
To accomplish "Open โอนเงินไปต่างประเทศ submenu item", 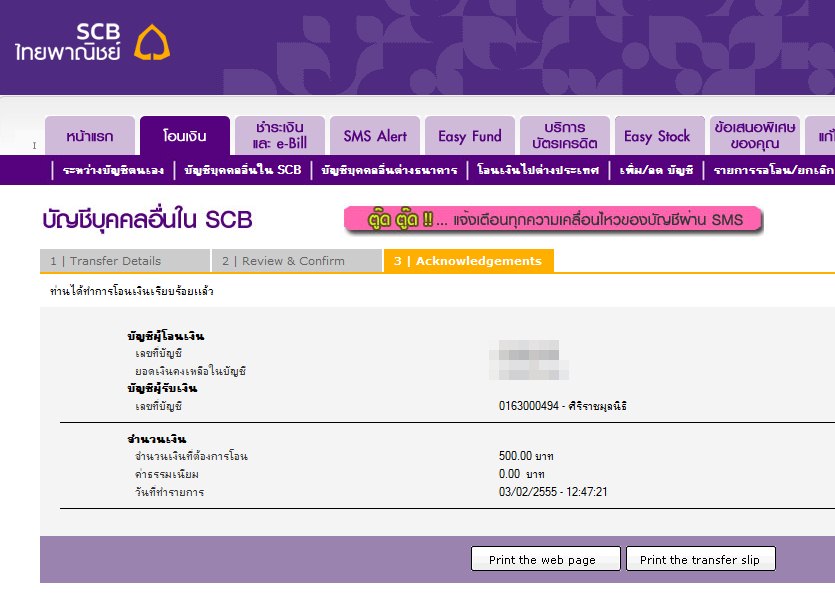I will click(538, 170).
